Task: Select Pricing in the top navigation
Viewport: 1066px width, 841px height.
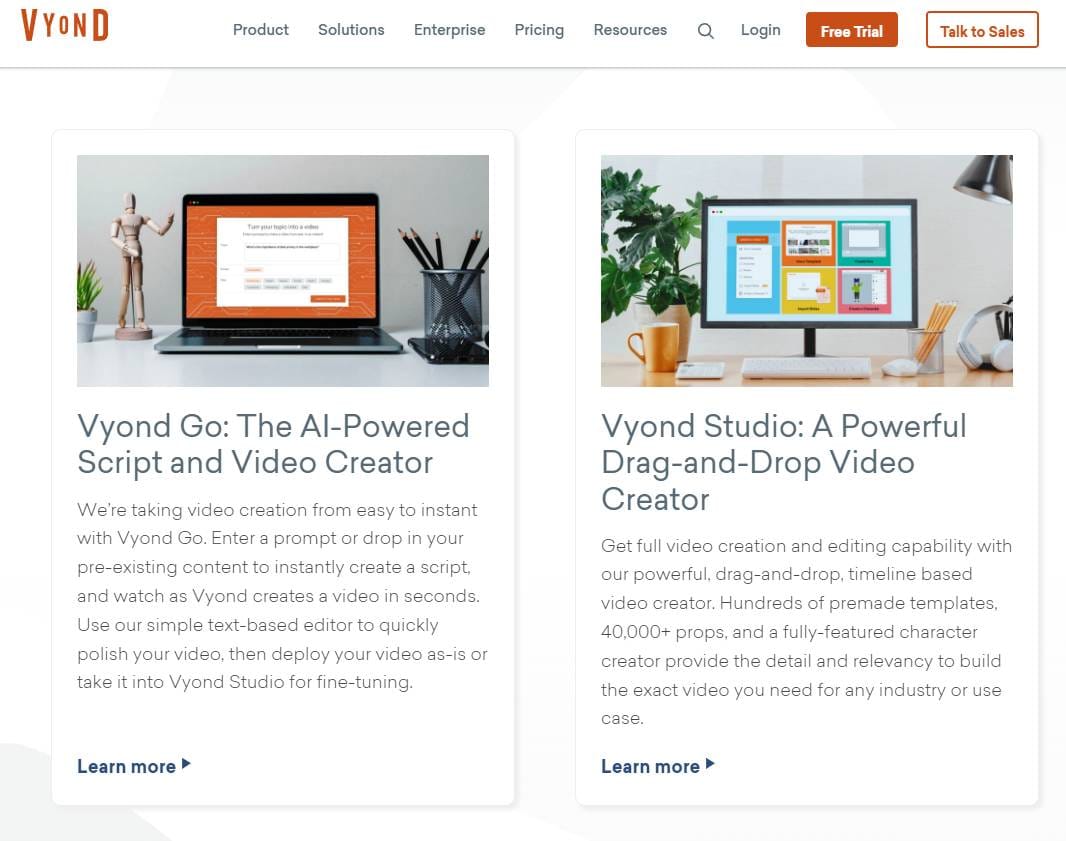Action: [x=539, y=30]
